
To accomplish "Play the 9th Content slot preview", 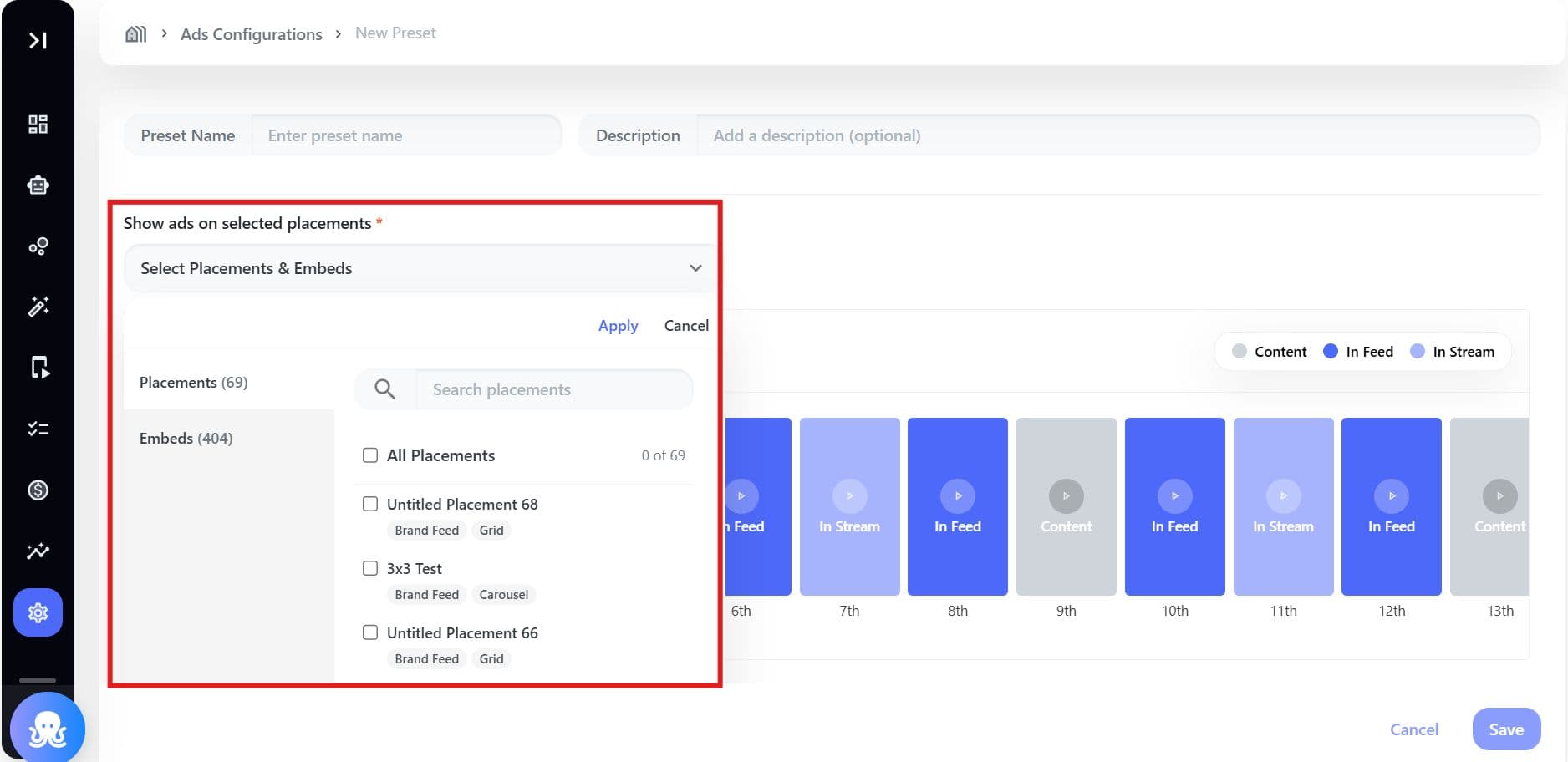I will click(1067, 495).
